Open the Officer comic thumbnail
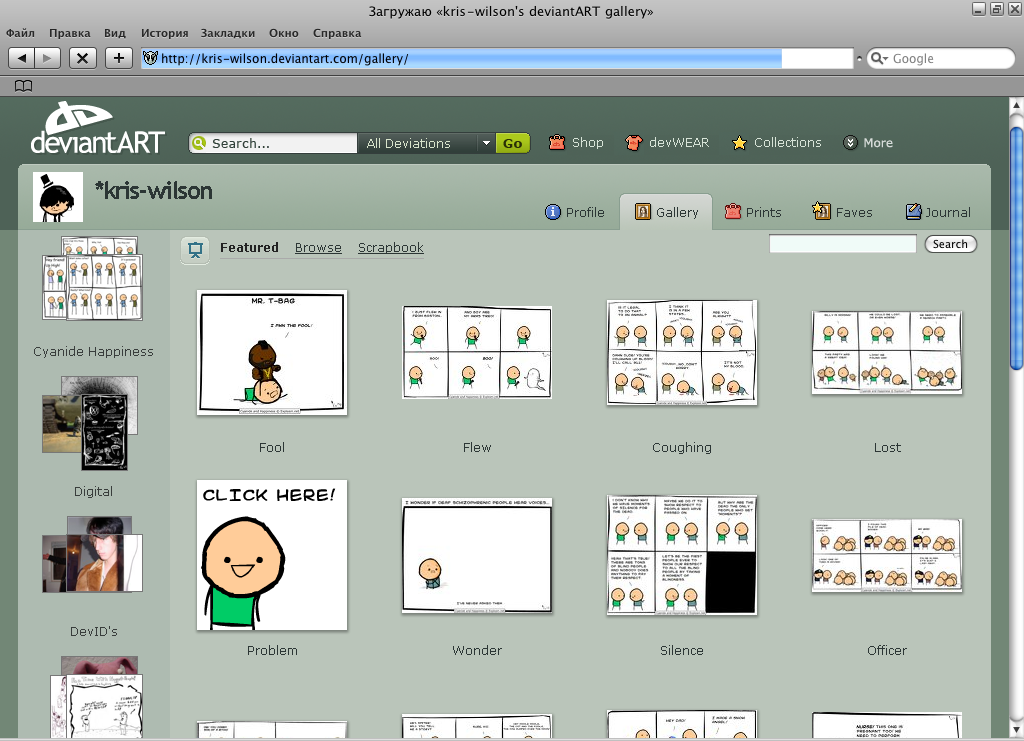Viewport: 1024px width, 741px height. 887,556
